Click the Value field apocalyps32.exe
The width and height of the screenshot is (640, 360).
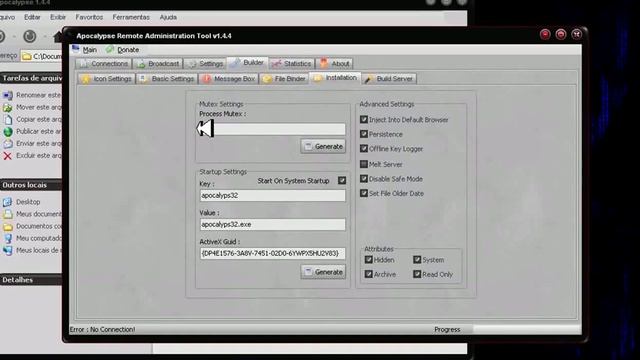[272, 224]
